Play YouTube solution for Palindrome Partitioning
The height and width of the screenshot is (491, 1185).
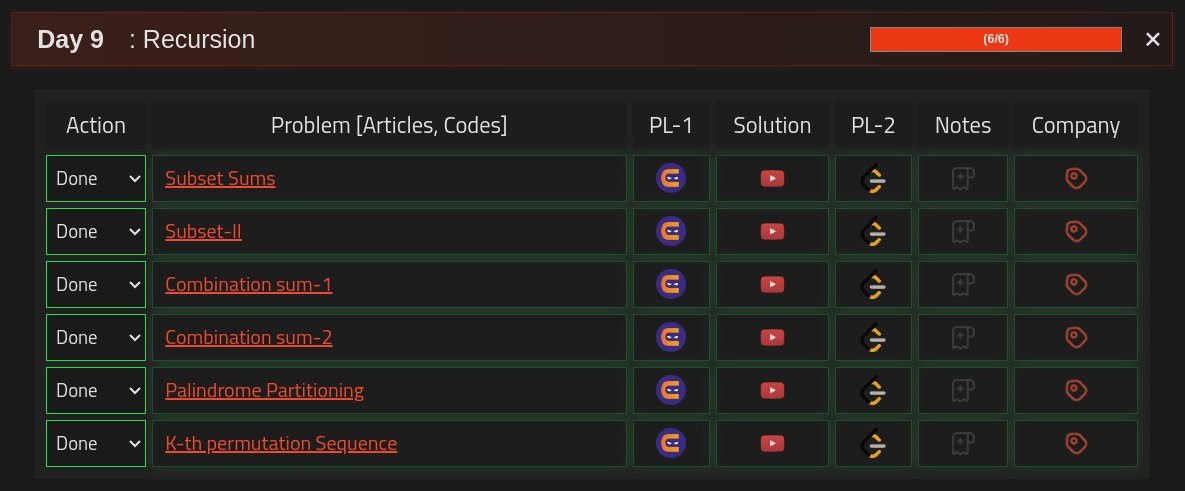772,390
